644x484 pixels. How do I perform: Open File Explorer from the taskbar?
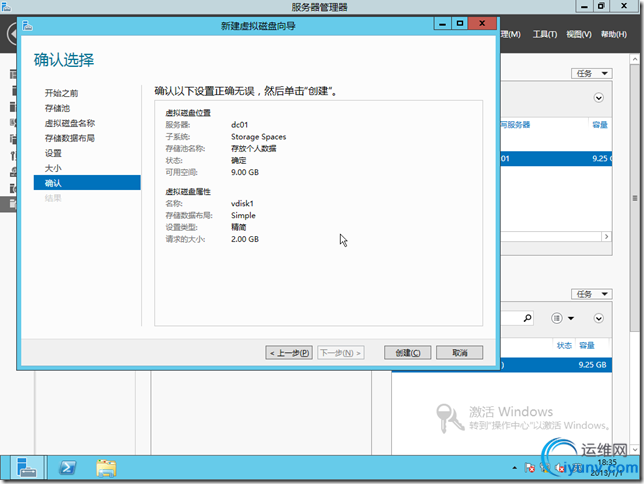pyautogui.click(x=106, y=468)
